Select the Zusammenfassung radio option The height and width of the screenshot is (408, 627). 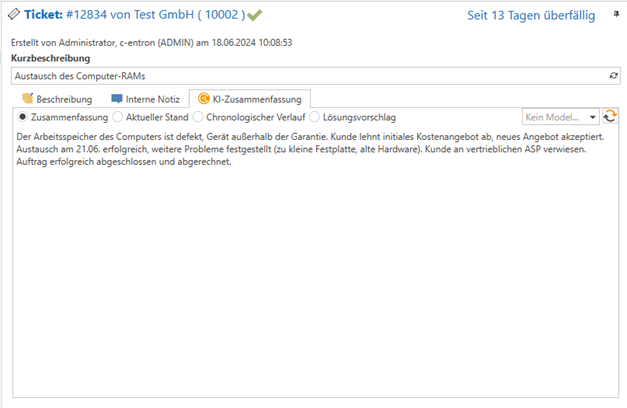coord(23,117)
